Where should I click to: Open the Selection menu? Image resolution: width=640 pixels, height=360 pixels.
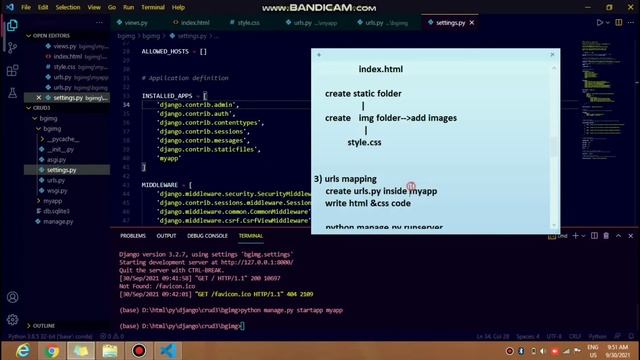point(68,7)
